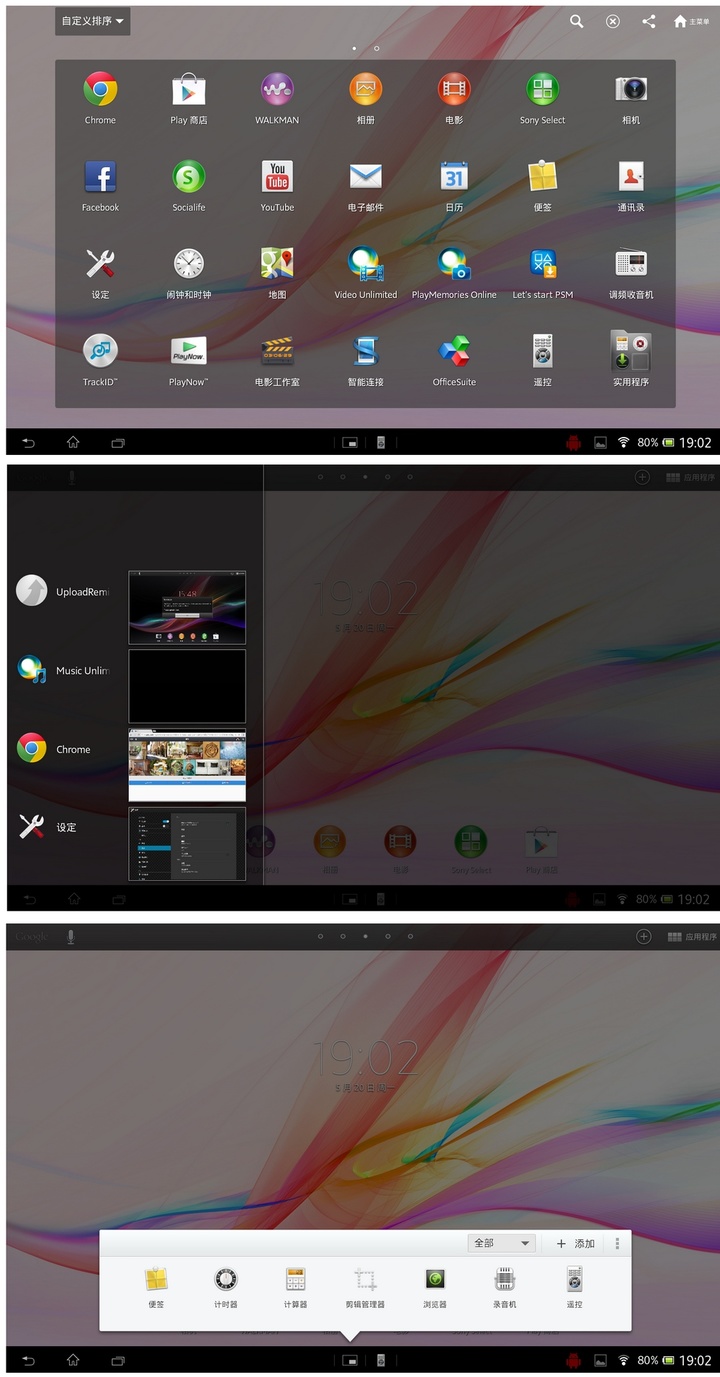Tap the back button below the app drawer
This screenshot has width=720, height=1377.
coord(28,442)
